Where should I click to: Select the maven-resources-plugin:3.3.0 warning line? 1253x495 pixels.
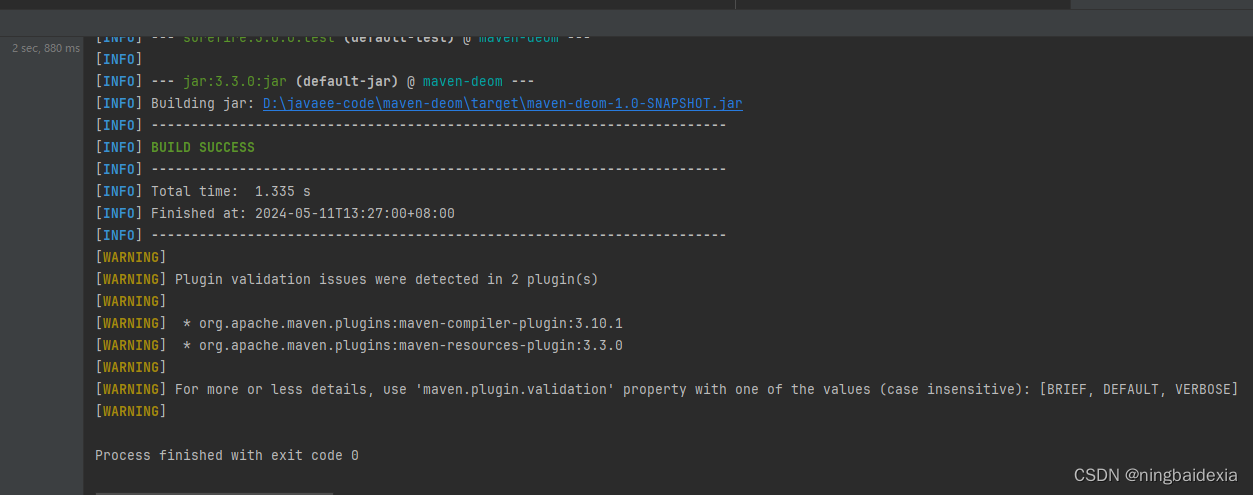(x=359, y=345)
